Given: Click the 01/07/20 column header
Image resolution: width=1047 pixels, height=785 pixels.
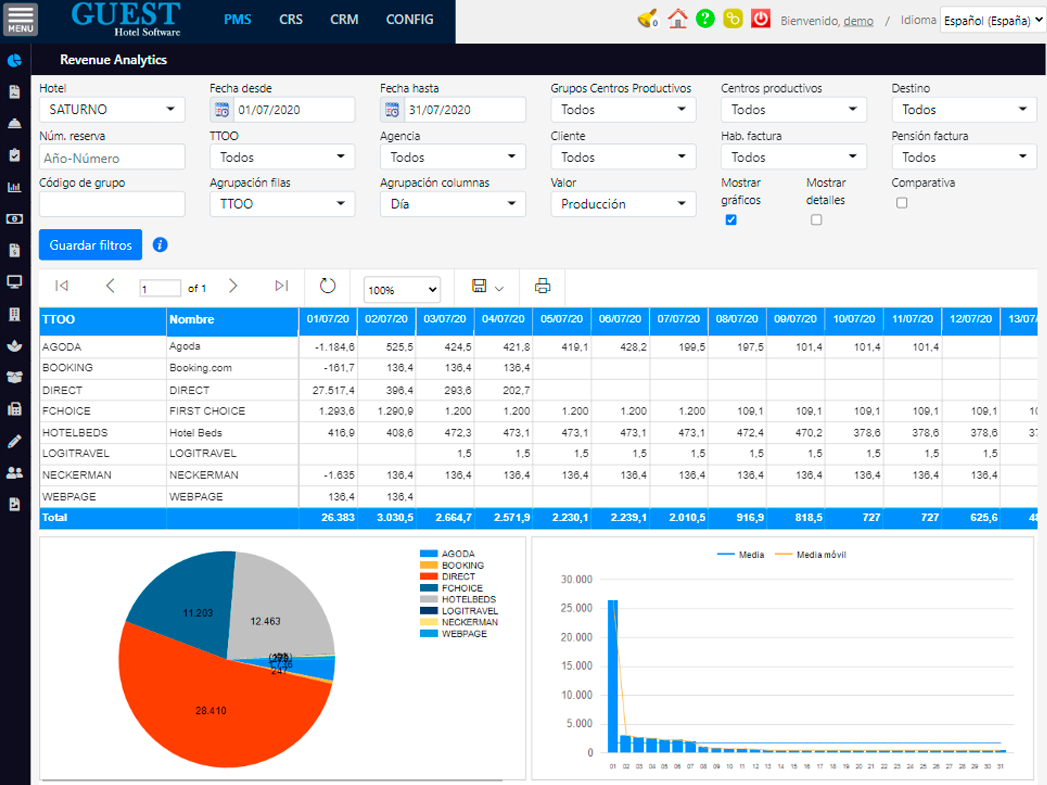Looking at the screenshot, I should [x=328, y=320].
